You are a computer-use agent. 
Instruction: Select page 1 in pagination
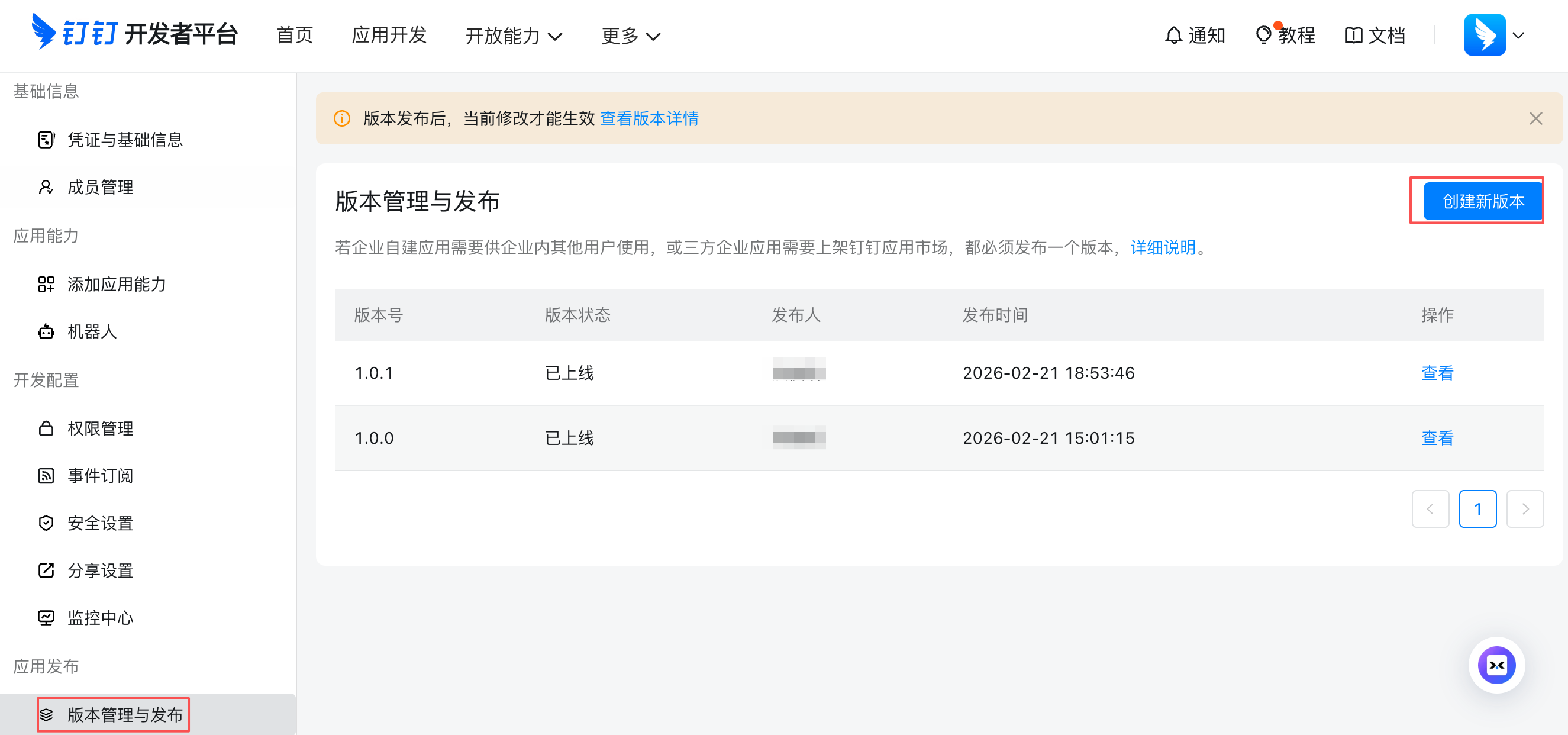coord(1477,508)
